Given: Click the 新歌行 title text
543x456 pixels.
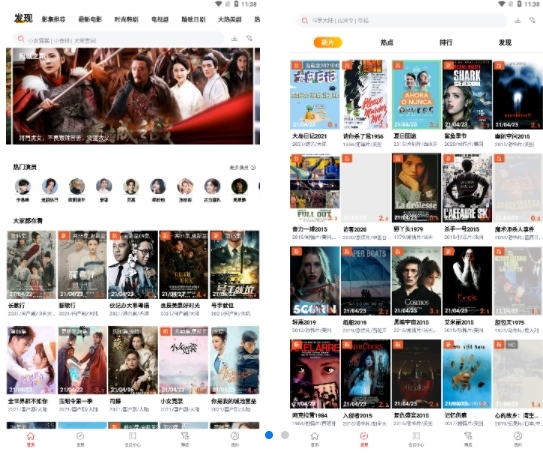Looking at the screenshot, I should click(67, 306).
